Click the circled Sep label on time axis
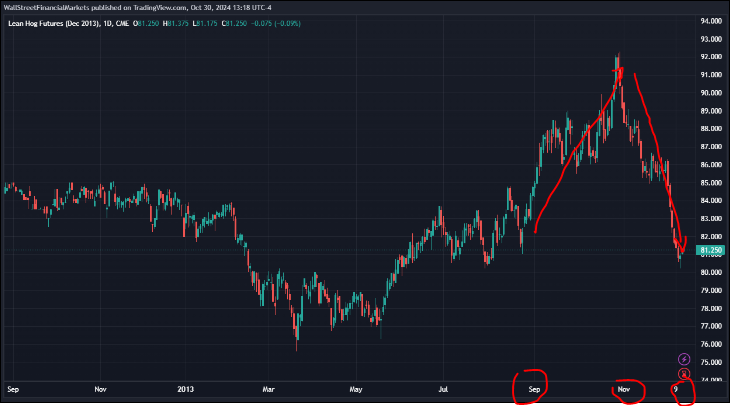Screen dimensions: 730x406 [533, 388]
